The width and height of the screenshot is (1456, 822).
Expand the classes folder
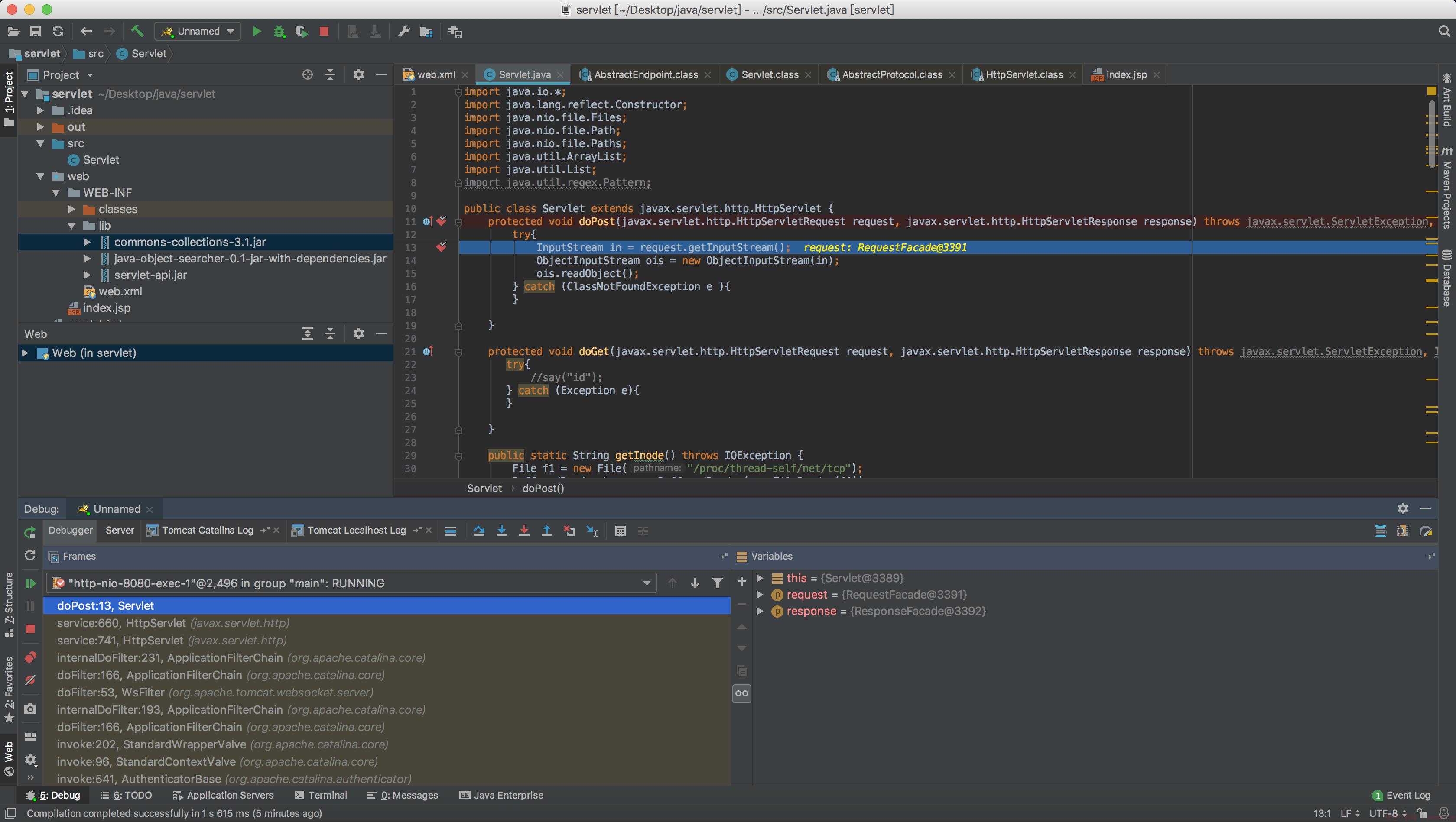(72, 209)
